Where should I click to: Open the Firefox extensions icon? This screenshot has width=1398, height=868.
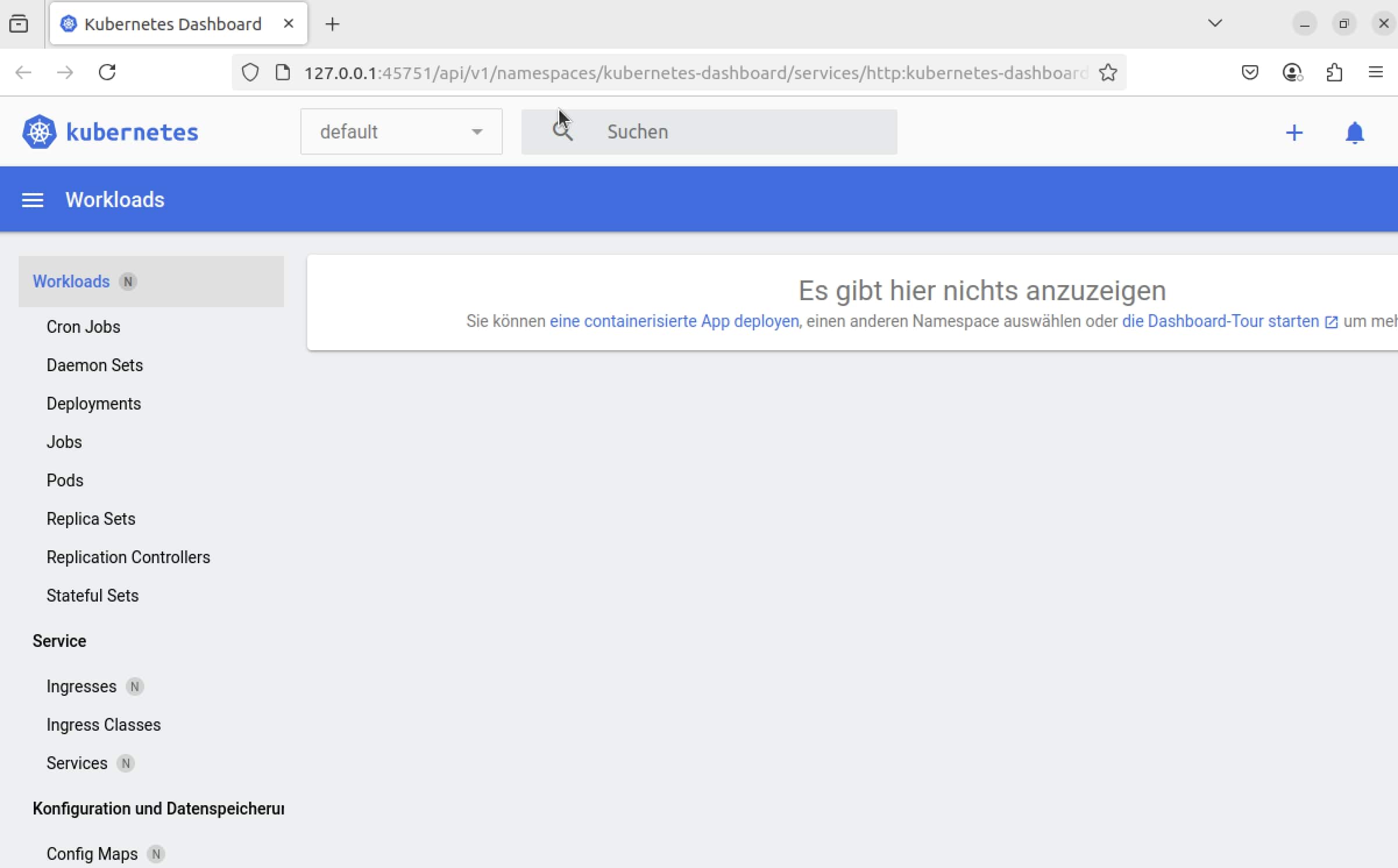coord(1334,73)
